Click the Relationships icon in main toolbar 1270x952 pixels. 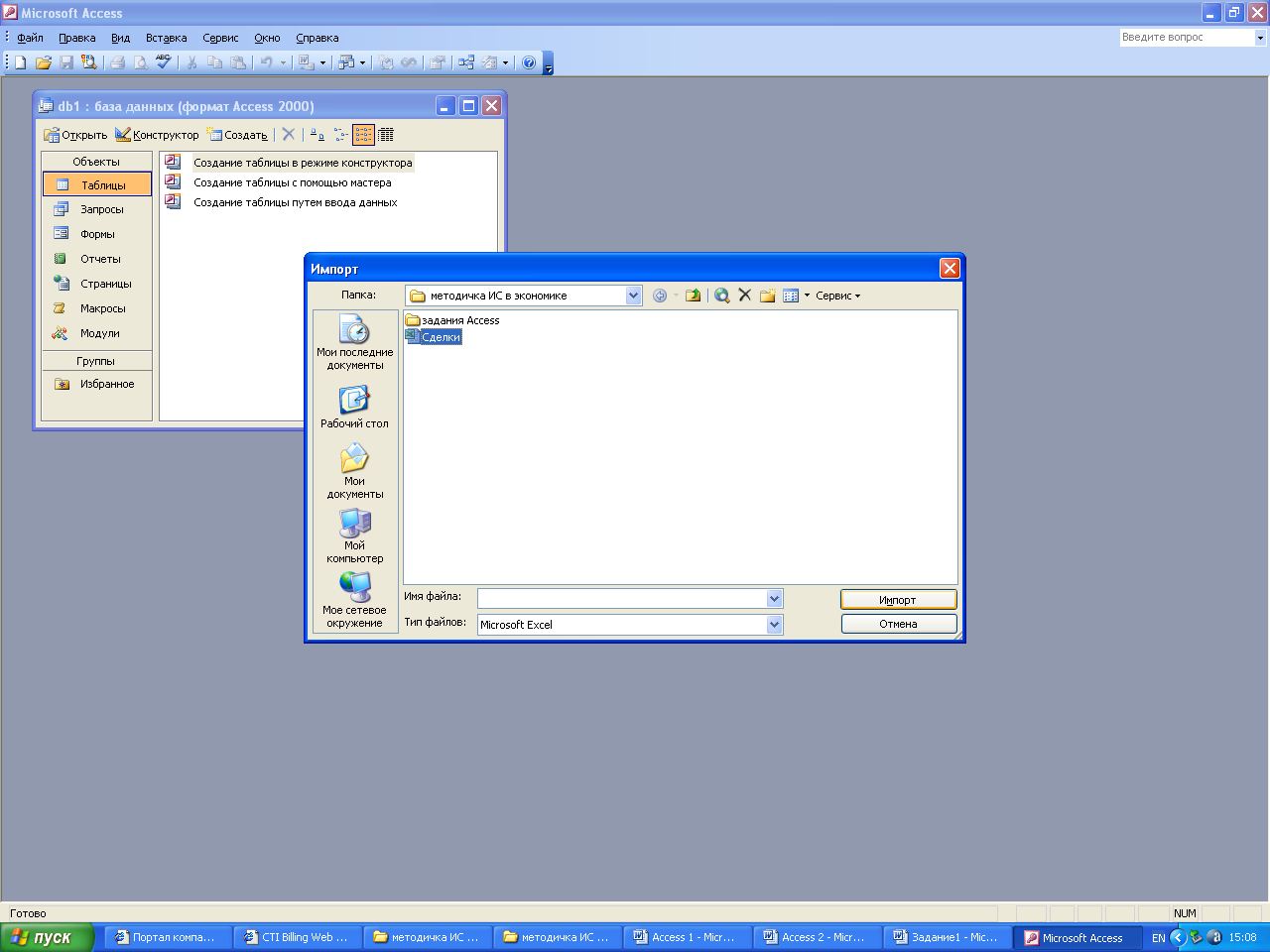click(466, 62)
